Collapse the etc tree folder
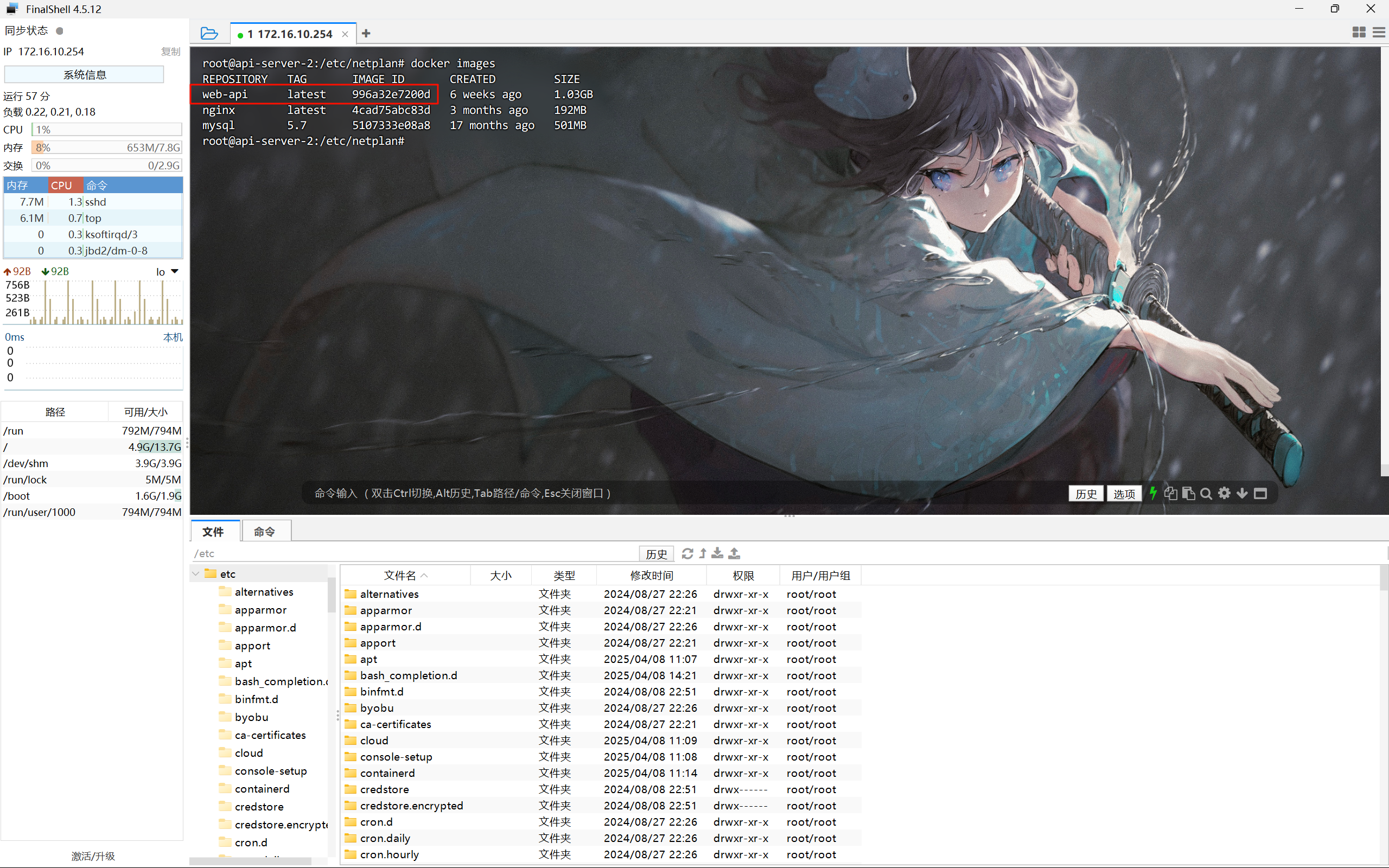This screenshot has height=868, width=1389. pos(196,573)
